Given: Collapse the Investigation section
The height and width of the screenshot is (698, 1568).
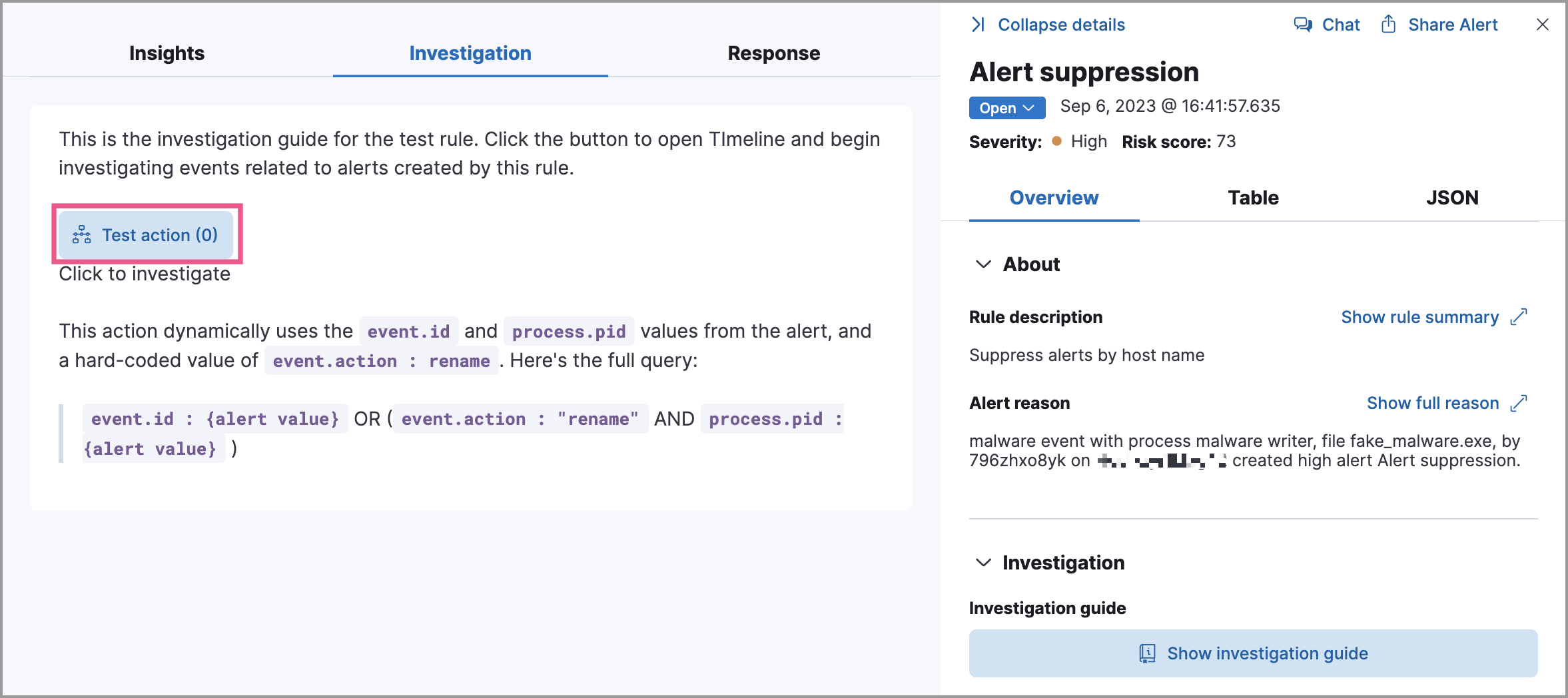Looking at the screenshot, I should [x=981, y=563].
